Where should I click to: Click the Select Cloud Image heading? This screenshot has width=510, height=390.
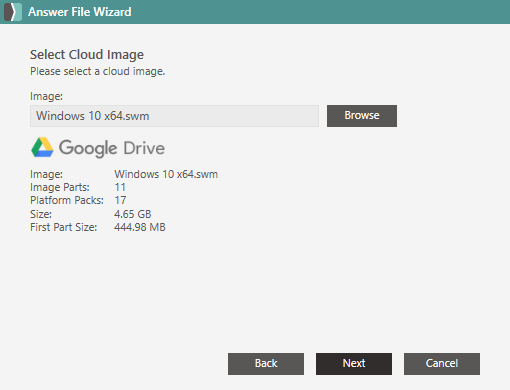[x=87, y=55]
